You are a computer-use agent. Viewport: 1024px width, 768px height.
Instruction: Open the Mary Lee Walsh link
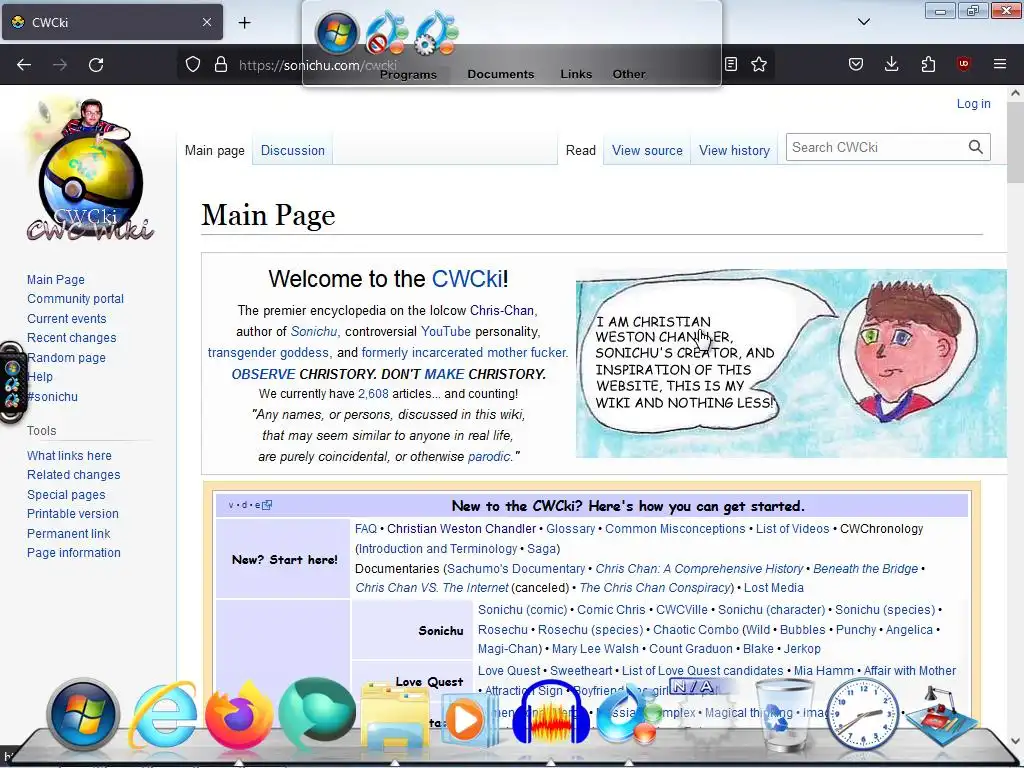click(x=595, y=648)
